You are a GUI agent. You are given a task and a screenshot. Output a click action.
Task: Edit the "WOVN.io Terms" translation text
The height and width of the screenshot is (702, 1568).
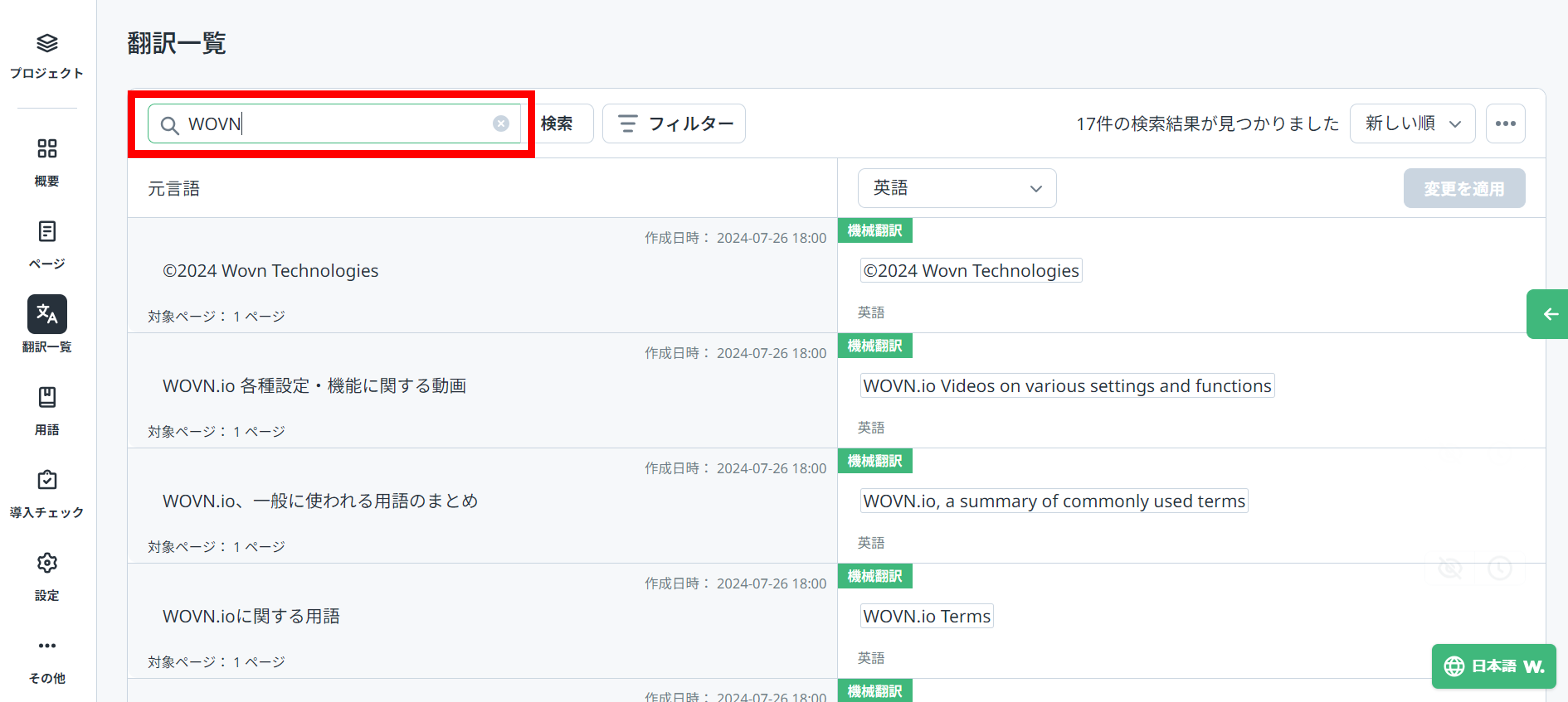pyautogui.click(x=926, y=616)
